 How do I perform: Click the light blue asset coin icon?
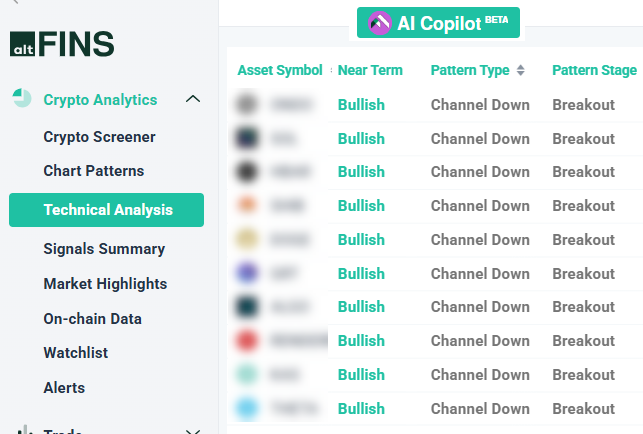pos(249,408)
